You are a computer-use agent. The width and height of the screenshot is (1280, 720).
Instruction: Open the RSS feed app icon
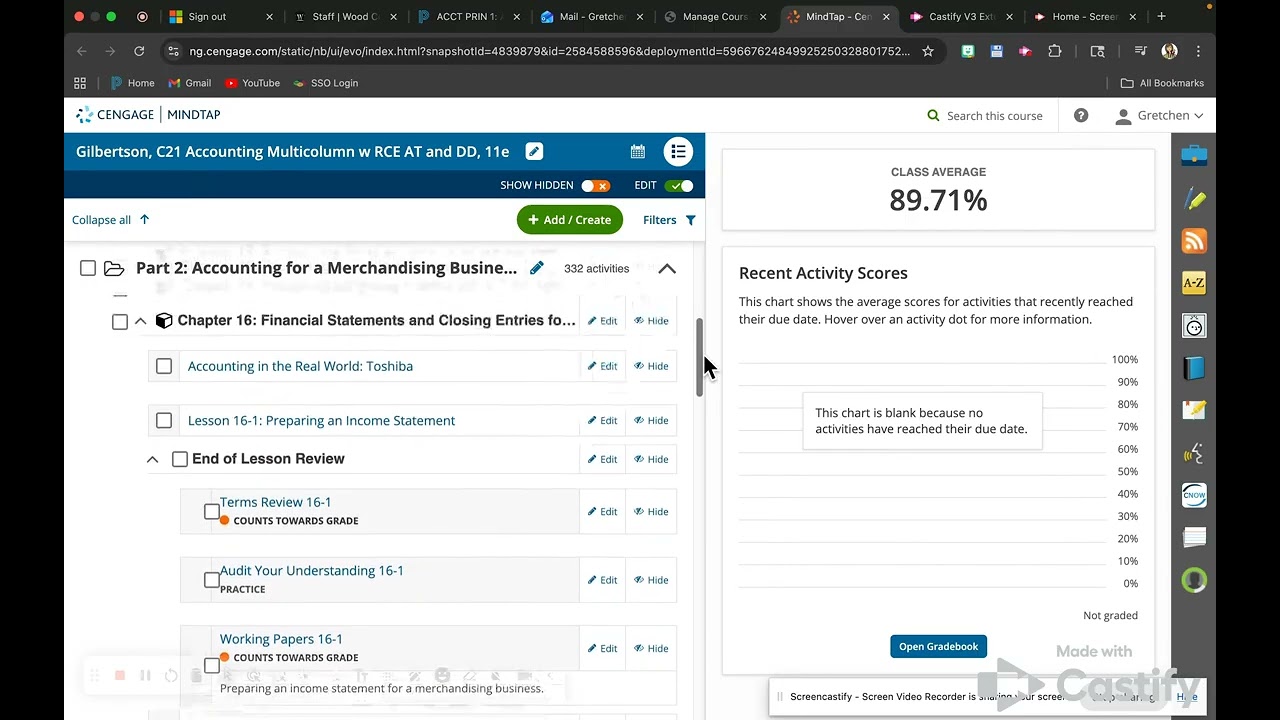(x=1194, y=241)
